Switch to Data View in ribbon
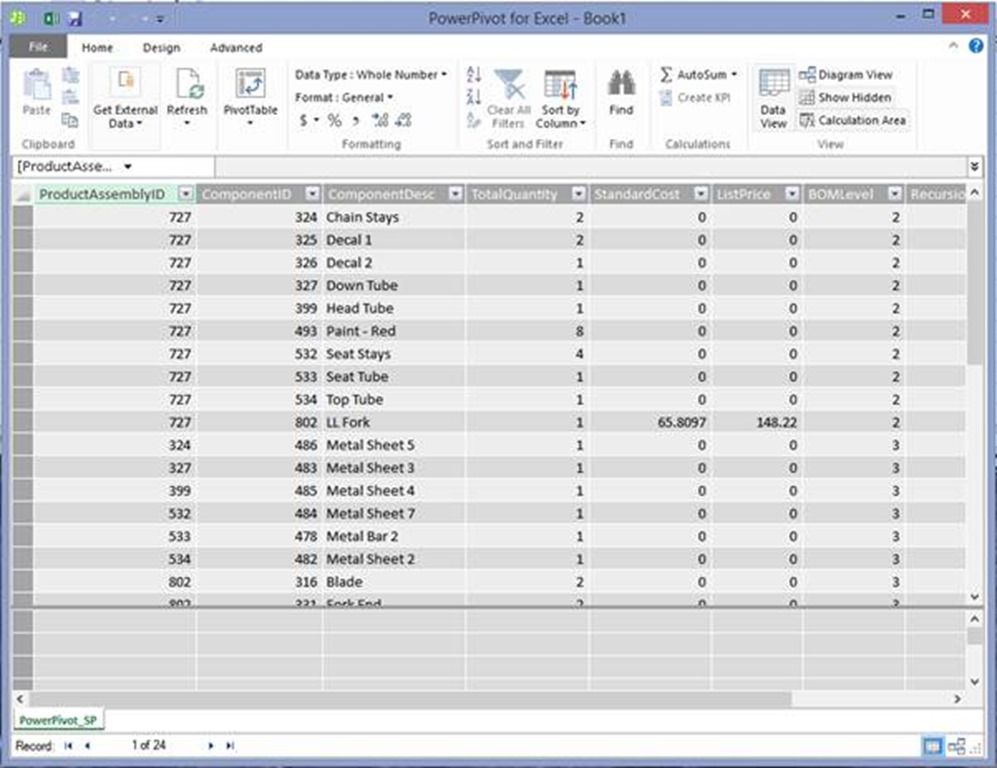The height and width of the screenshot is (768, 997). [x=774, y=99]
